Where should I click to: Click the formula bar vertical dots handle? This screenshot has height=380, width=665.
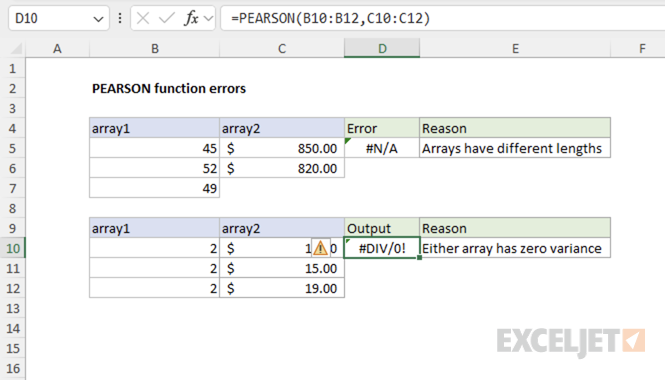[120, 18]
